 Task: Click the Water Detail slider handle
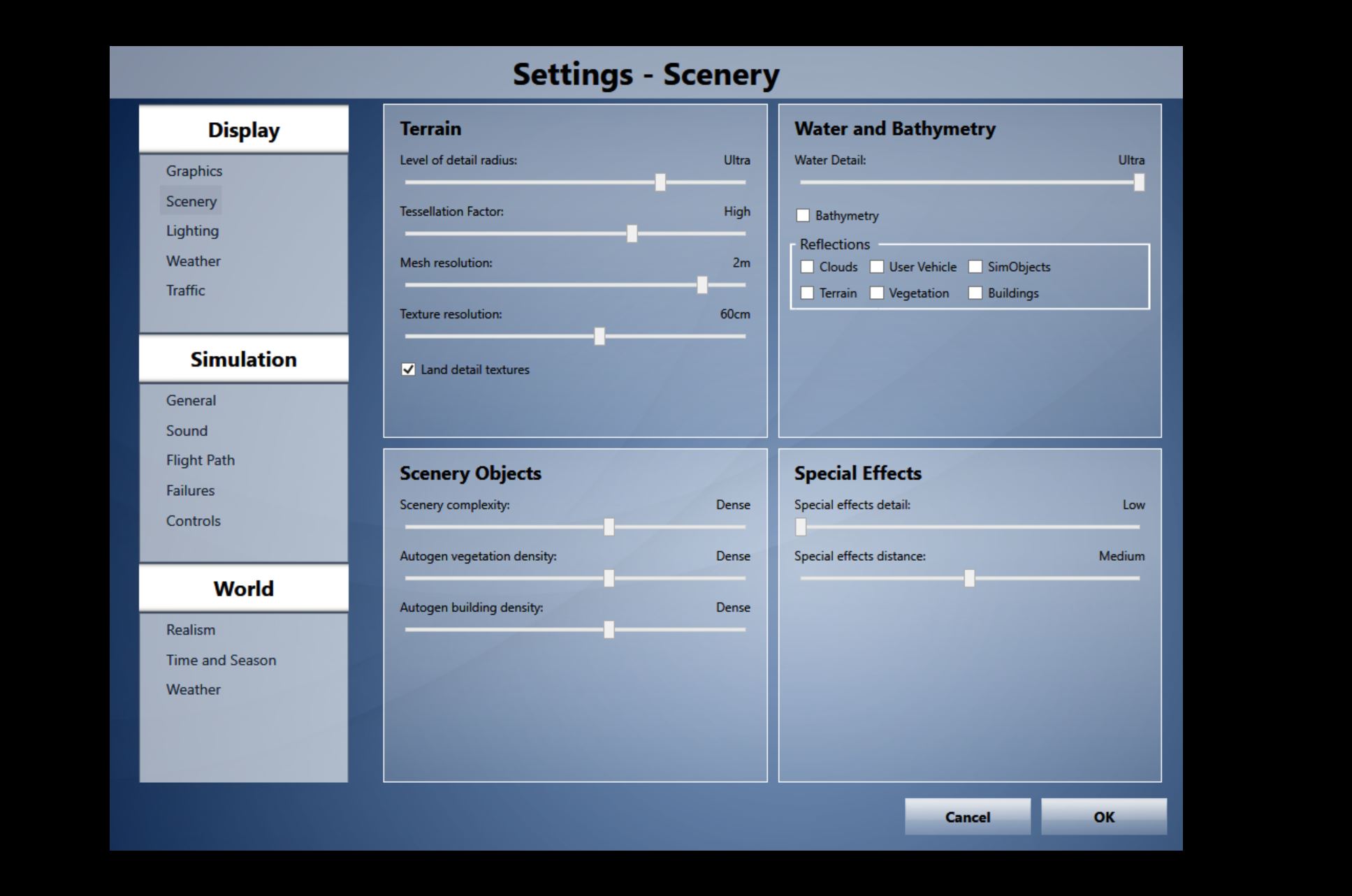tap(1139, 182)
